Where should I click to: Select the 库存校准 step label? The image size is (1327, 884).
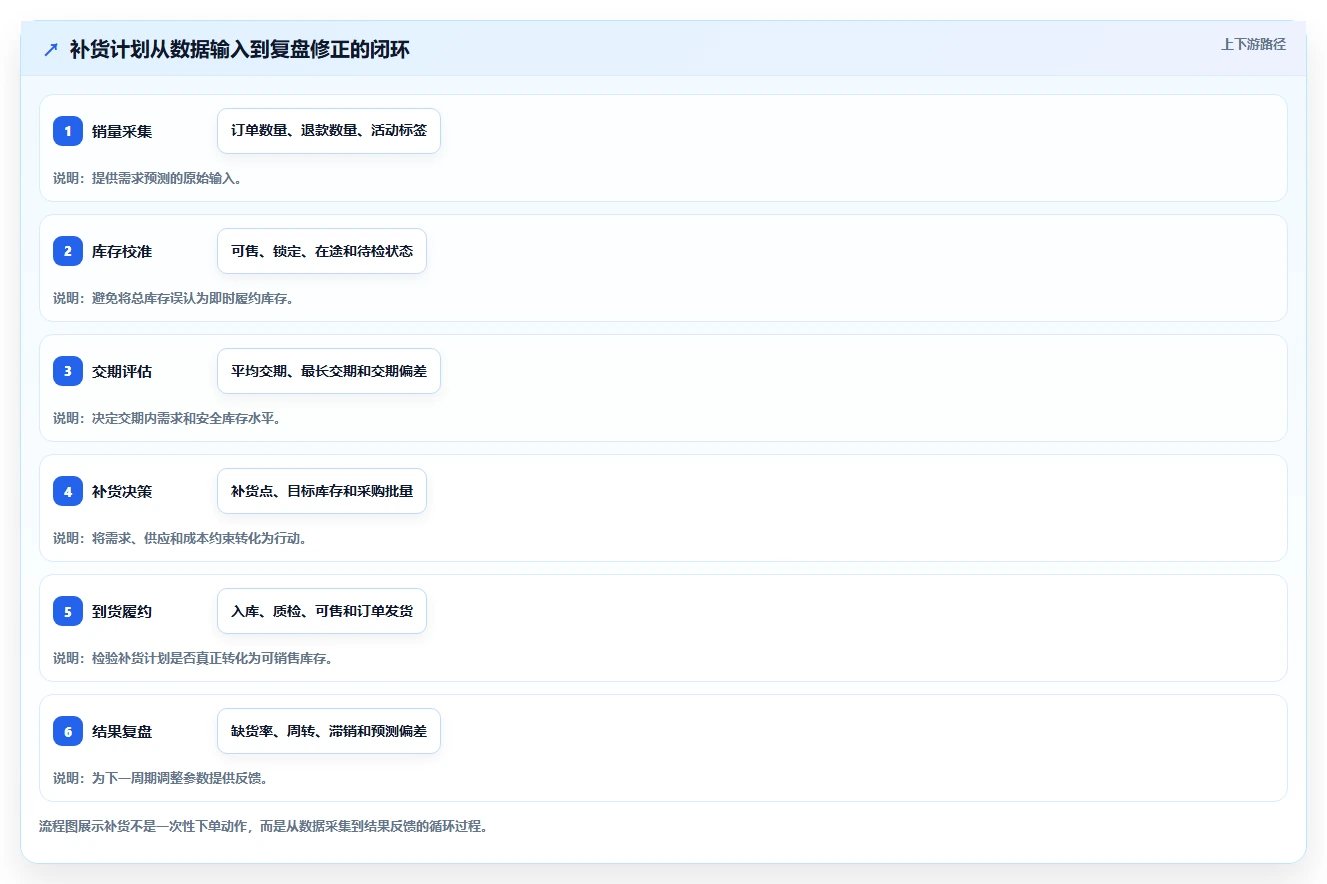coord(122,251)
